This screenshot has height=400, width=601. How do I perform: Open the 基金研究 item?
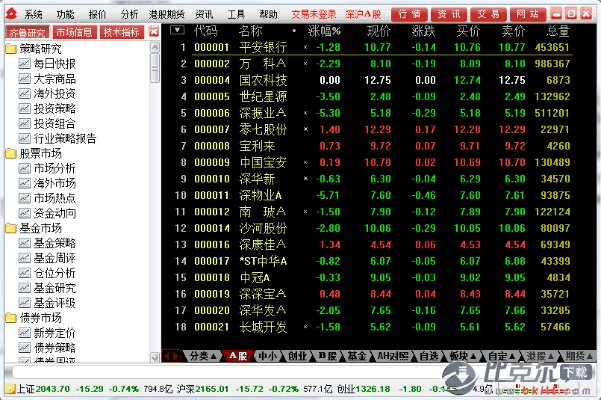47,288
